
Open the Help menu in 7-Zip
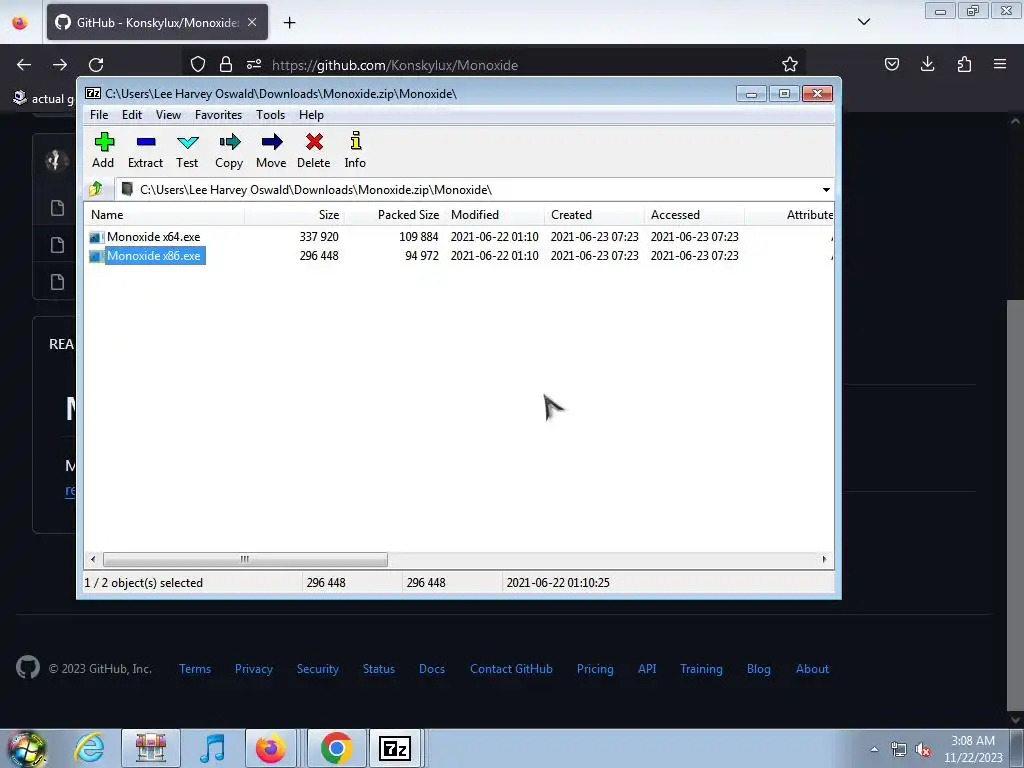[x=312, y=115]
